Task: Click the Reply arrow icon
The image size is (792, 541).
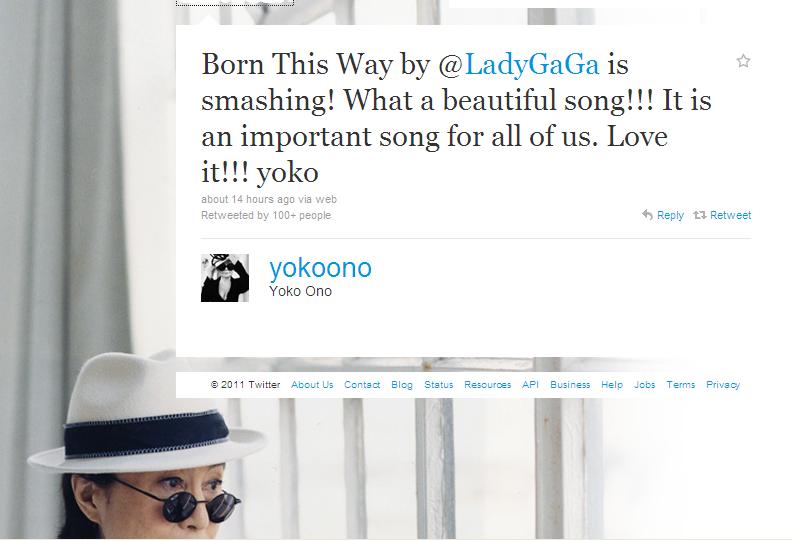Action: [x=648, y=215]
